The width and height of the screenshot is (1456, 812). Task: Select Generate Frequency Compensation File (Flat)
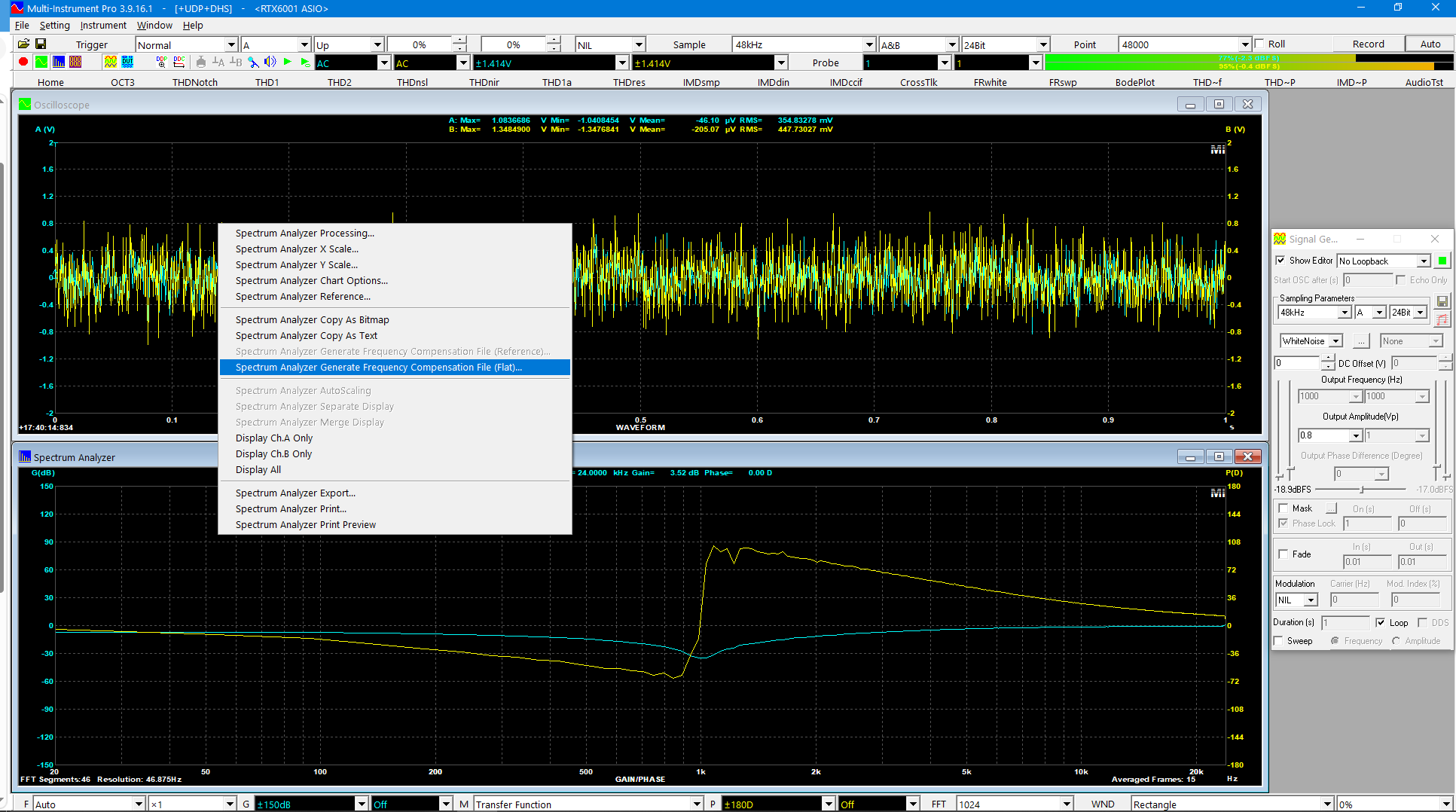[378, 368]
